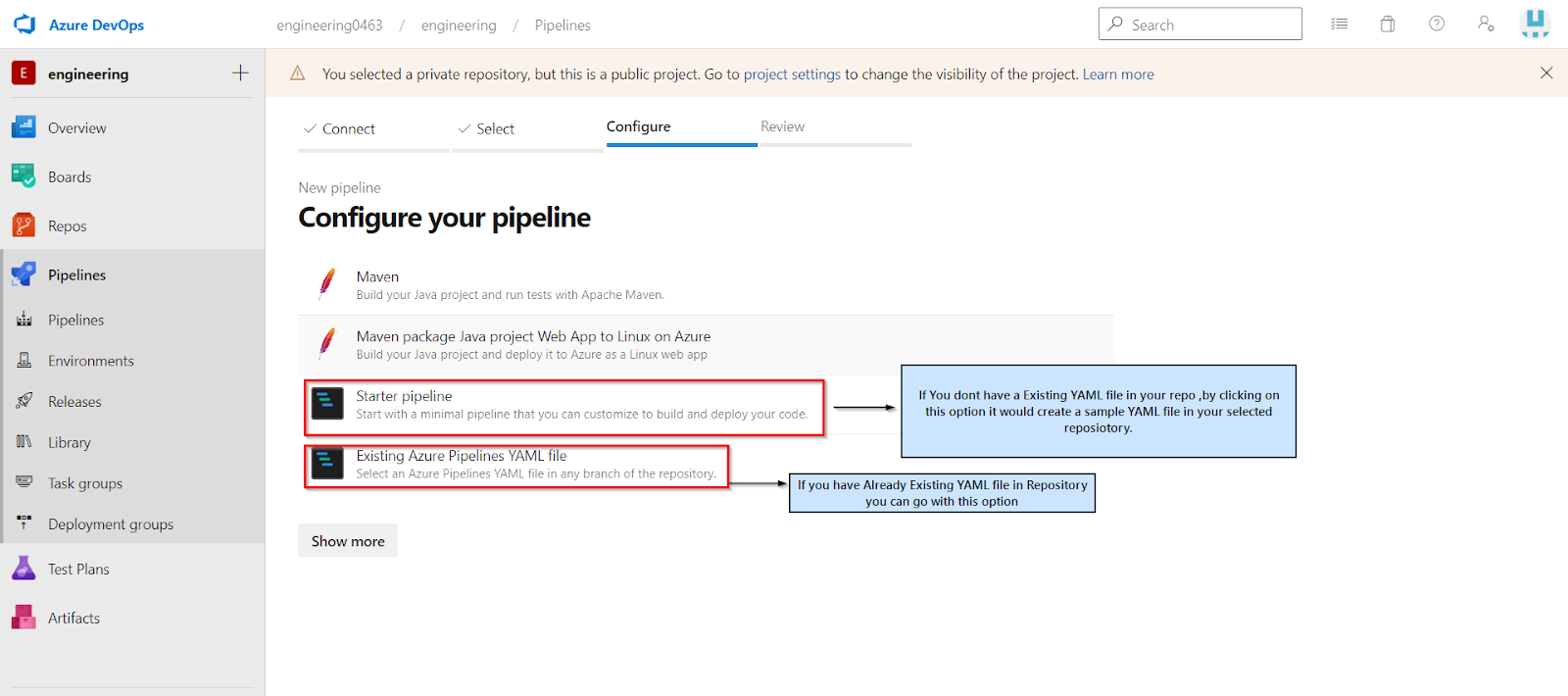Click the Environments icon in the sidebar
Image resolution: width=1568 pixels, height=696 pixels.
[24, 361]
